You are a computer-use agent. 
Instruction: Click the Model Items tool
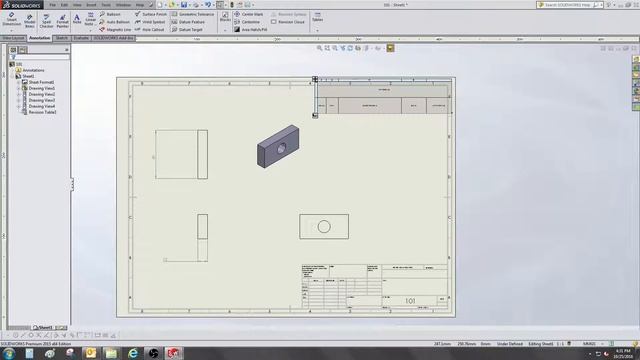[29, 20]
